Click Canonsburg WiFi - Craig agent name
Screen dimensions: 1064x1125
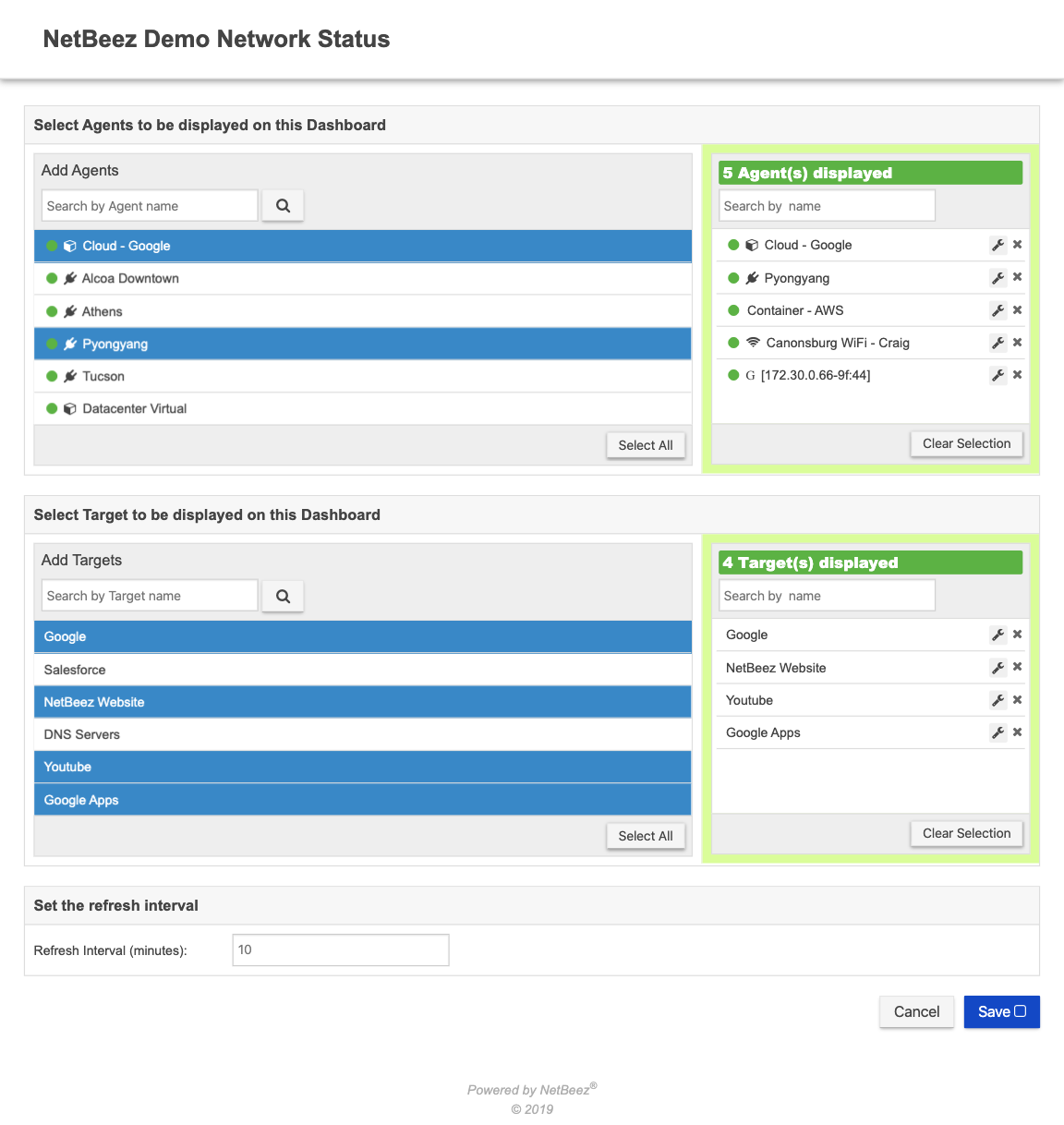pyautogui.click(x=838, y=343)
